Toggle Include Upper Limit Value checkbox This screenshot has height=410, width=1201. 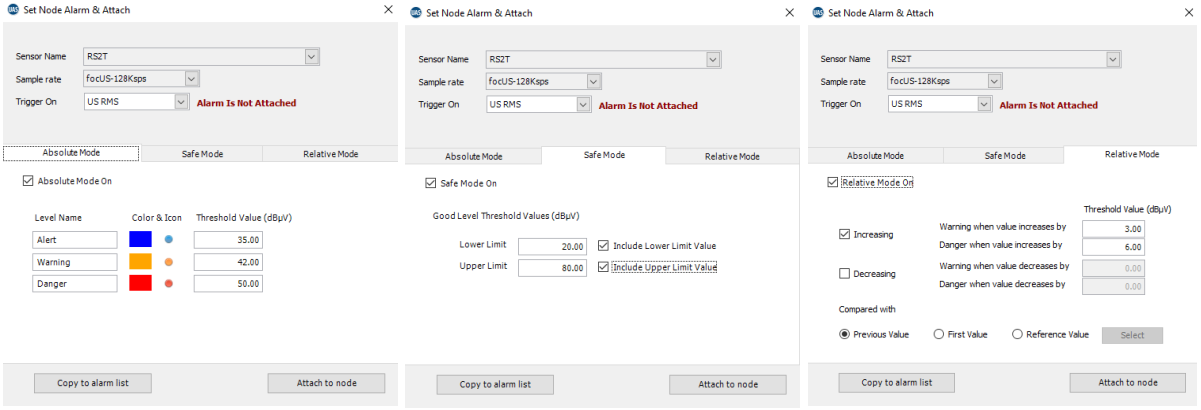[603, 267]
